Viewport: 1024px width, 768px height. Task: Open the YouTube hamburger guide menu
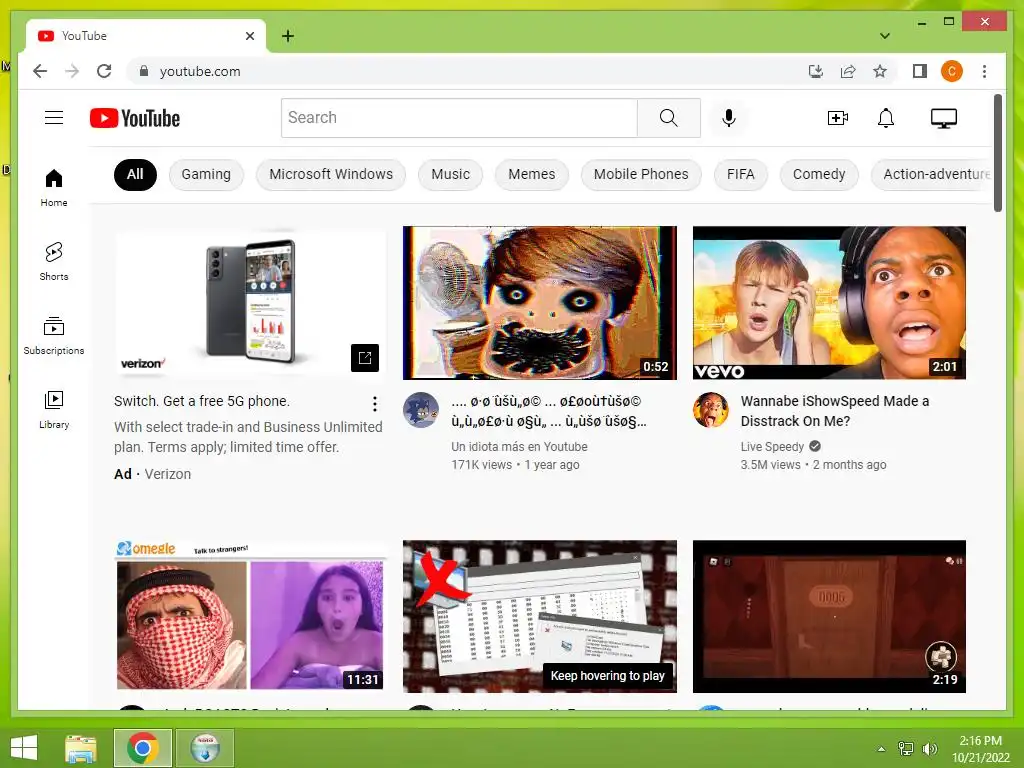[54, 118]
